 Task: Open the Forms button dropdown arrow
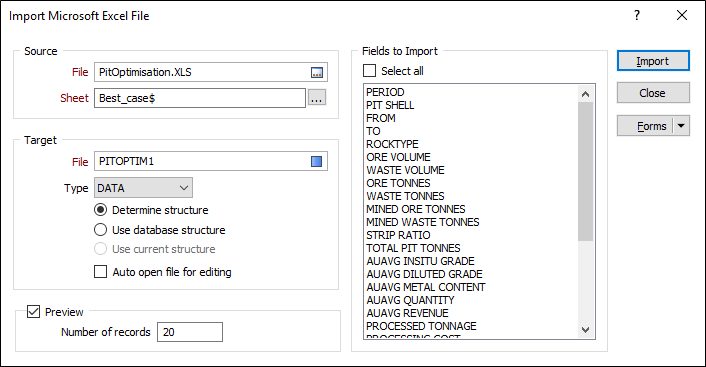(681, 126)
